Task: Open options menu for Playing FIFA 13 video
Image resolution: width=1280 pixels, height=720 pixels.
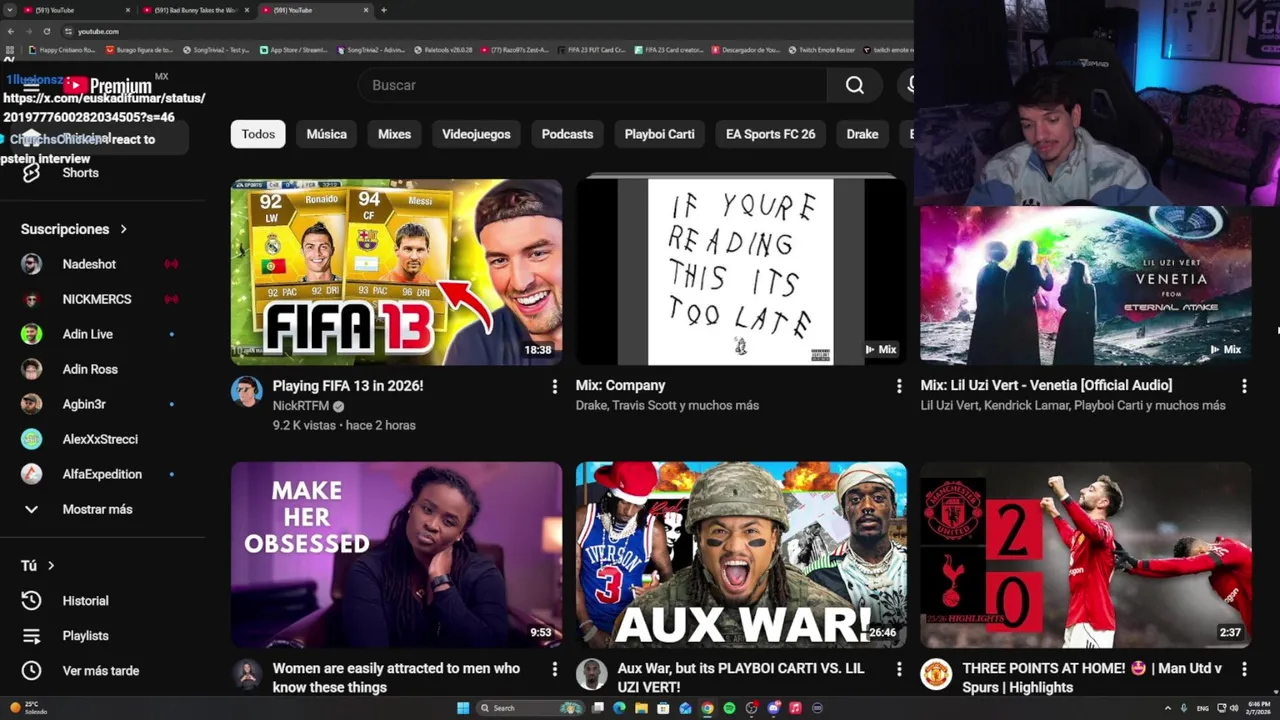Action: click(554, 386)
